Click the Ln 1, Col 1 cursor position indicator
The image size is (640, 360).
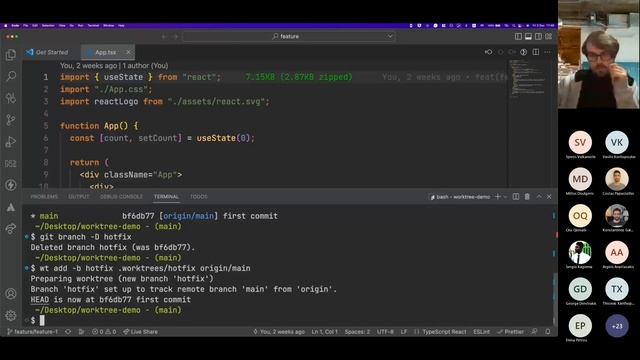[324, 331]
